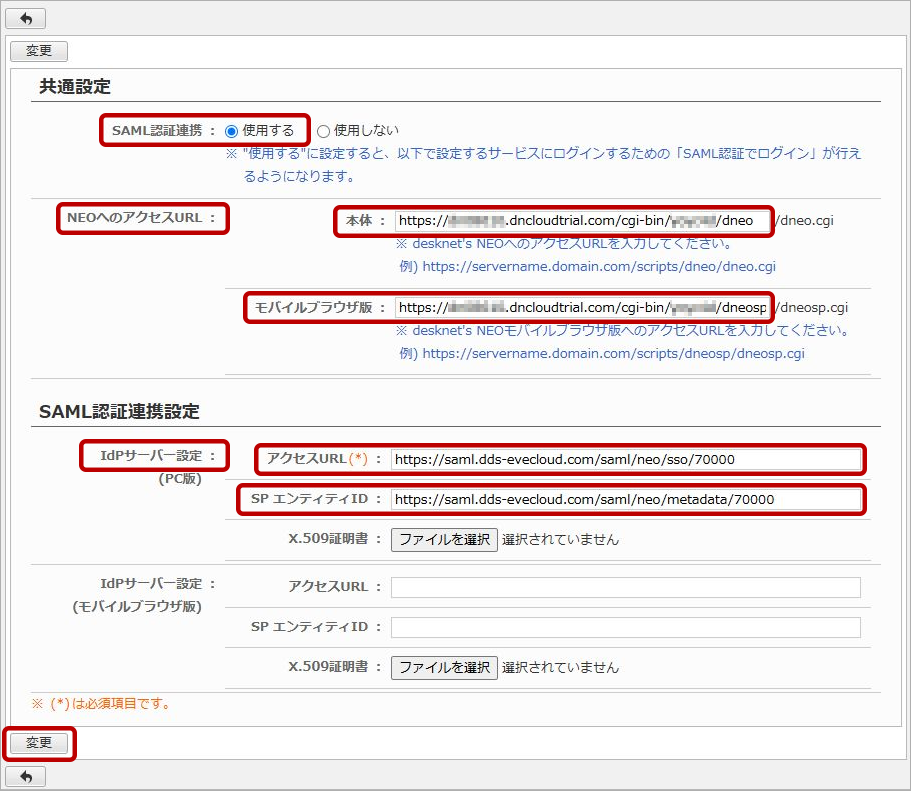Click the back arrow button at the top
The height and width of the screenshot is (791, 911).
tap(26, 19)
